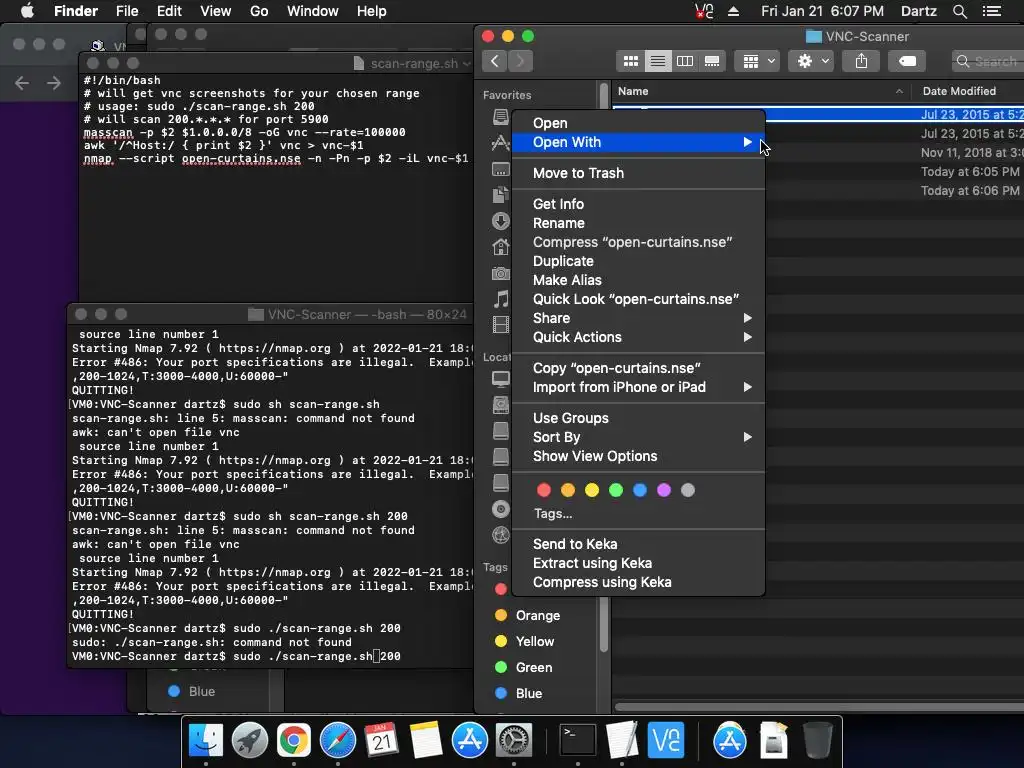Open the Apple menu
The height and width of the screenshot is (768, 1024).
coord(27,11)
